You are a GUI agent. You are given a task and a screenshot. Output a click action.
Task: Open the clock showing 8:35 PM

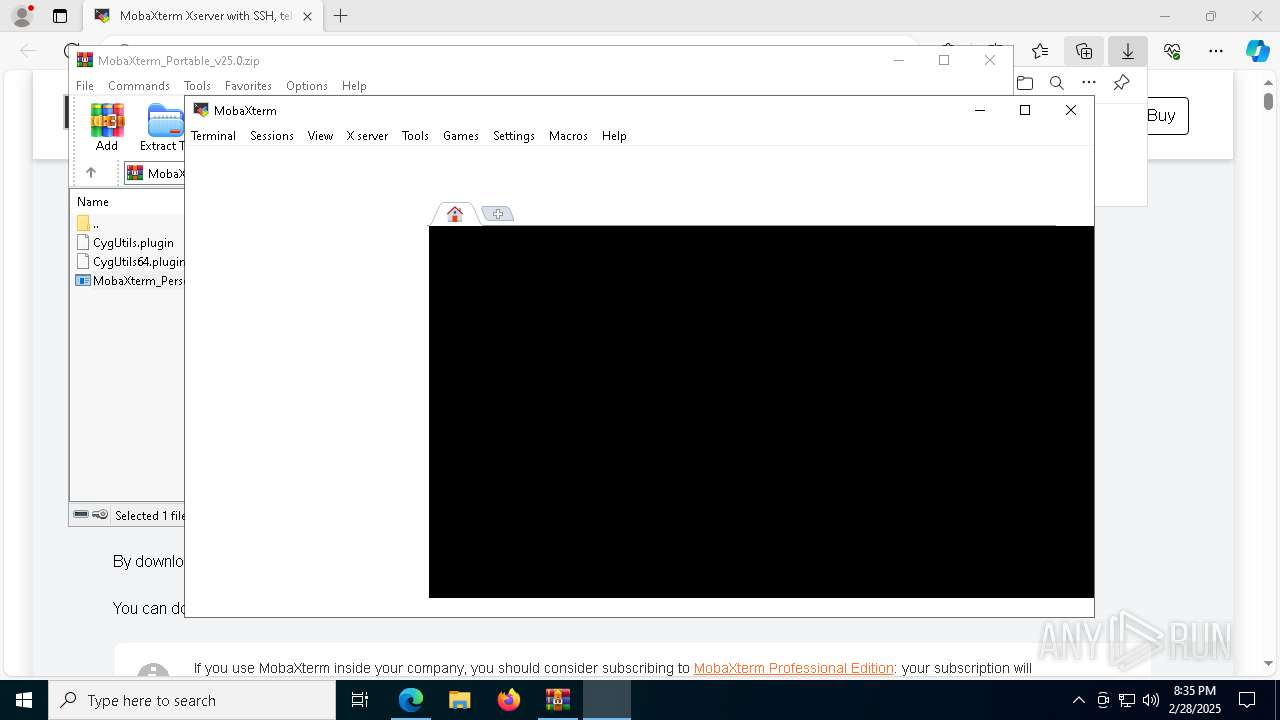[1194, 700]
